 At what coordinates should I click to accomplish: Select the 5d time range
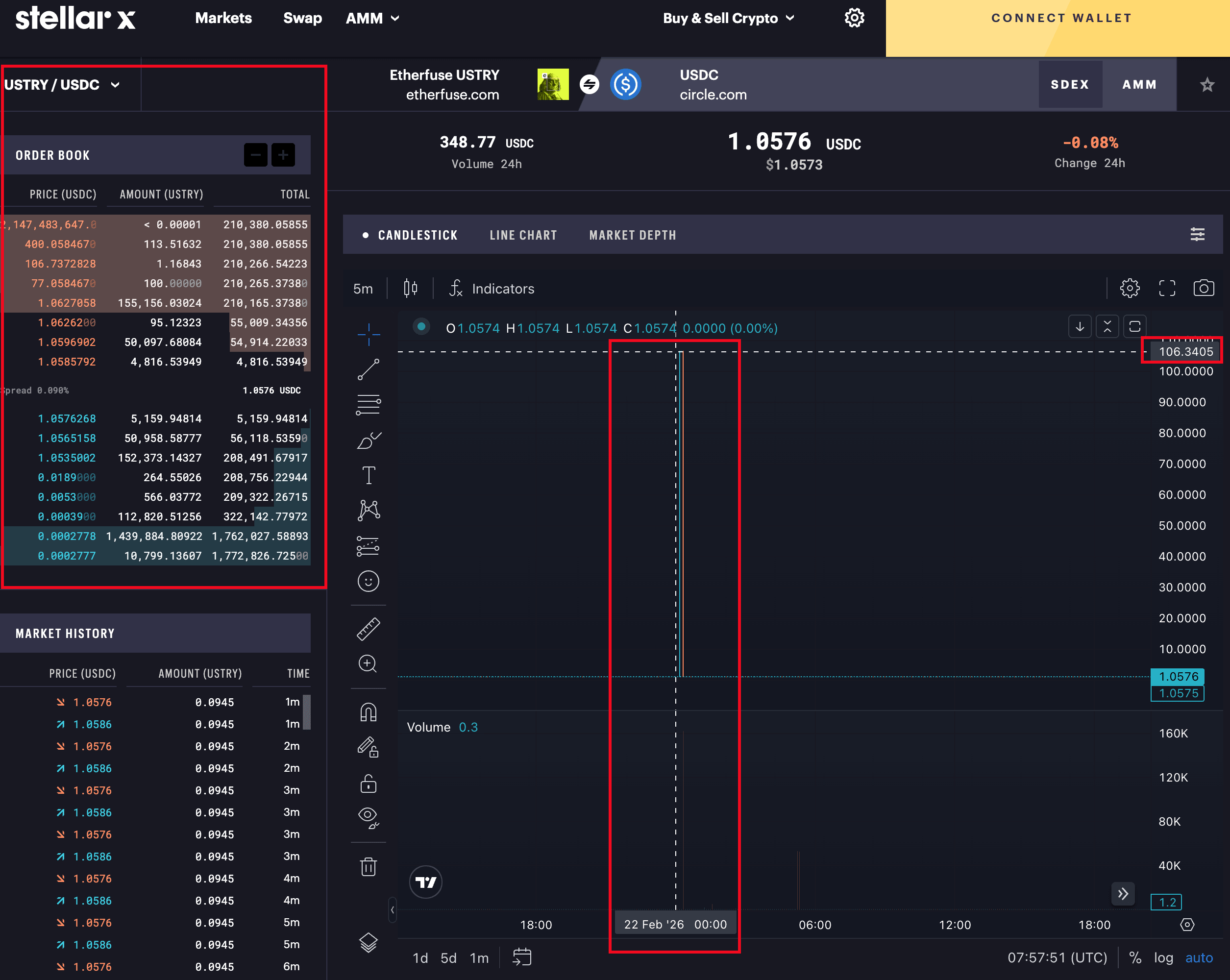pyautogui.click(x=448, y=958)
